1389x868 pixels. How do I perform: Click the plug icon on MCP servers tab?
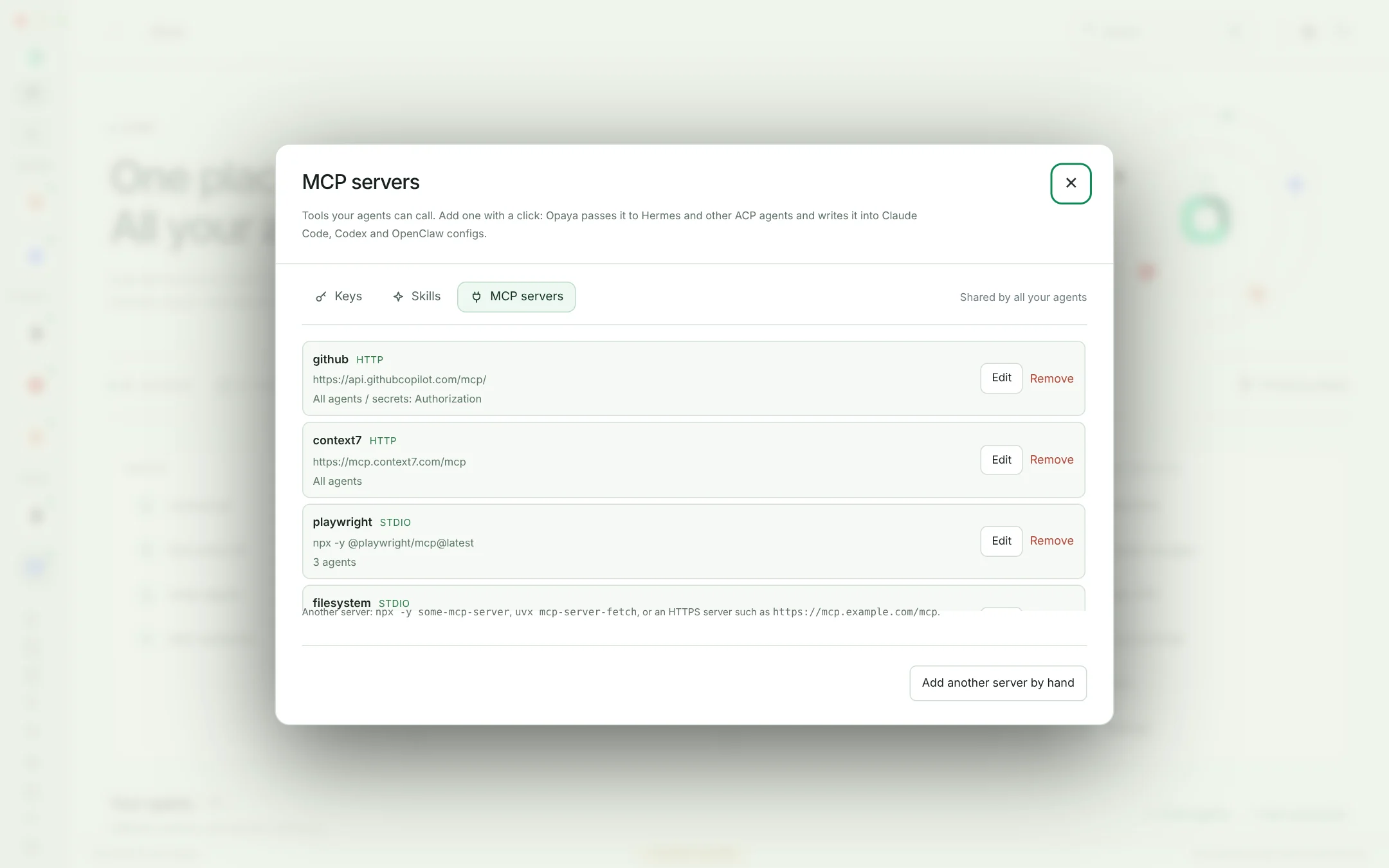pos(477,296)
